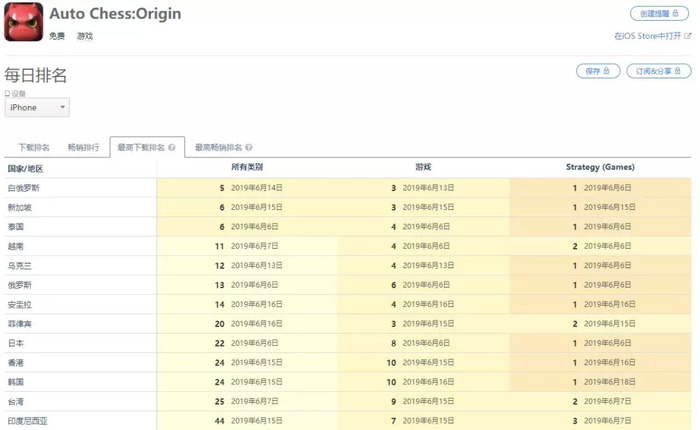Click 白俄罗斯 all-category cell 2019年6月14日
Screen dimensions: 700x430
click(247, 188)
